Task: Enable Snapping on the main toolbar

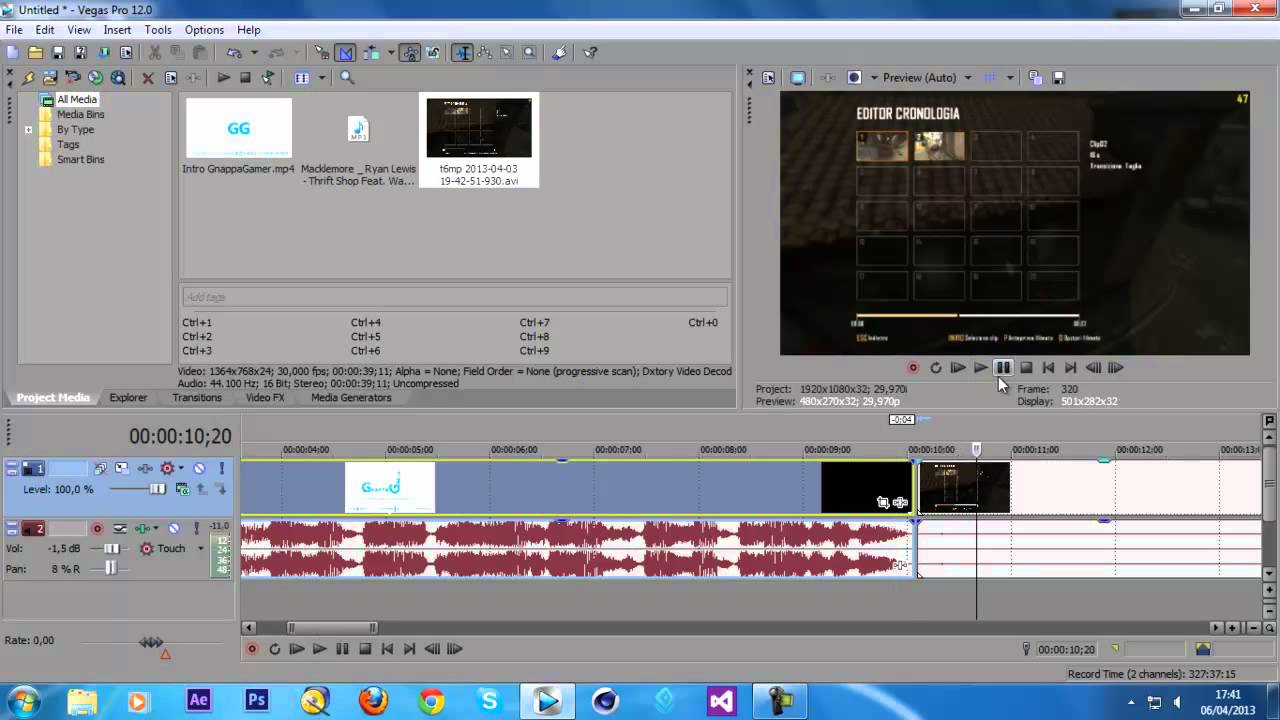Action: click(x=321, y=52)
